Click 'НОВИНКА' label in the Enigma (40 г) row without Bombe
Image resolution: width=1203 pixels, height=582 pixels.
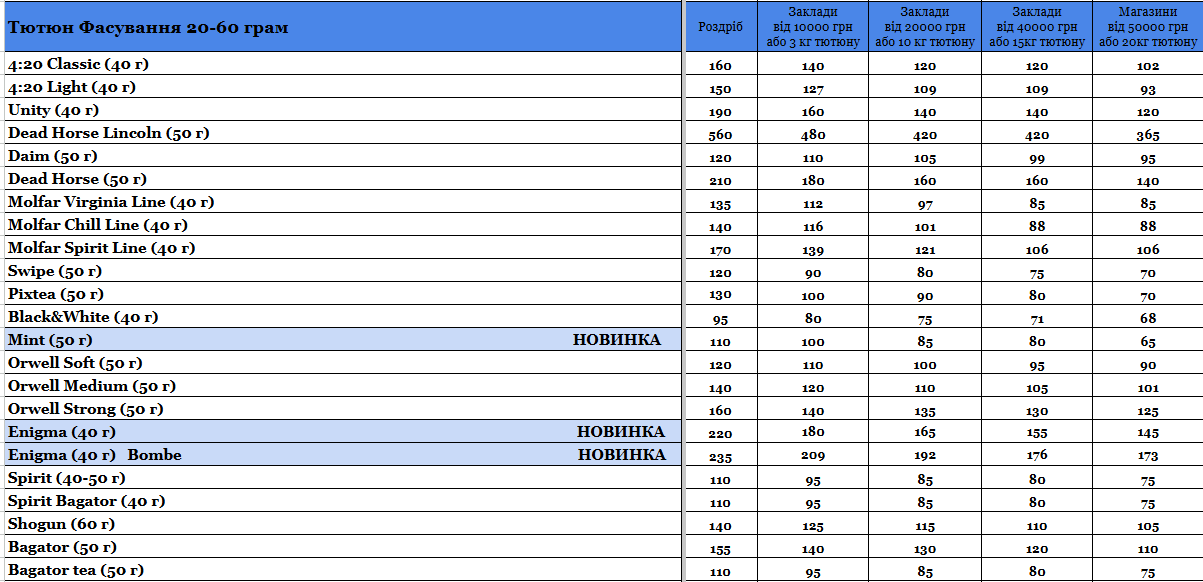[x=621, y=432]
